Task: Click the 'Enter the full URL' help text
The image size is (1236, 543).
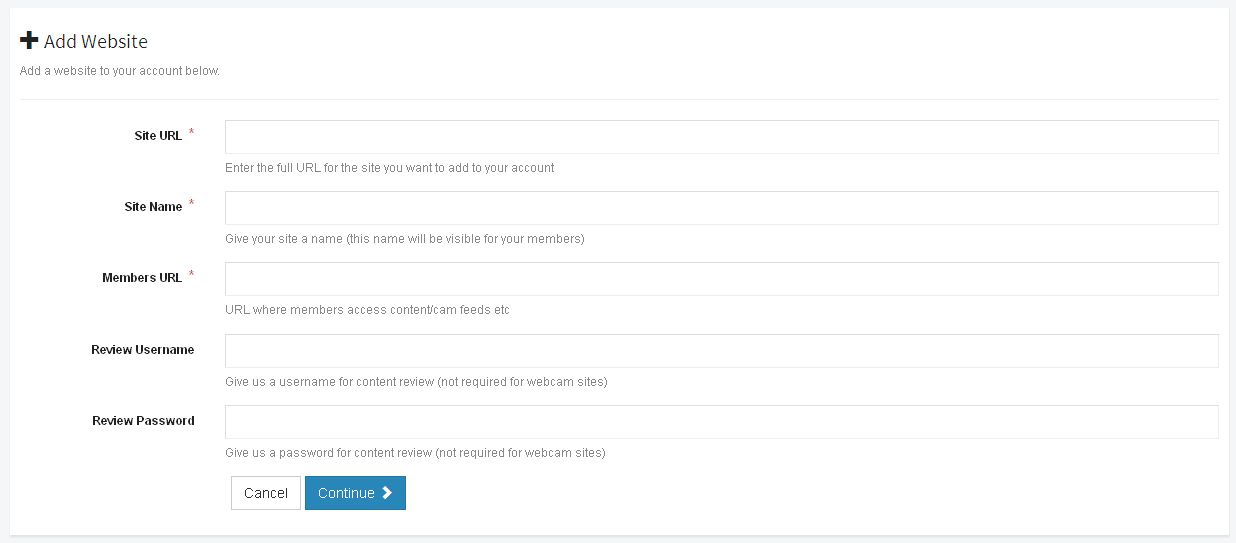Action: point(389,168)
